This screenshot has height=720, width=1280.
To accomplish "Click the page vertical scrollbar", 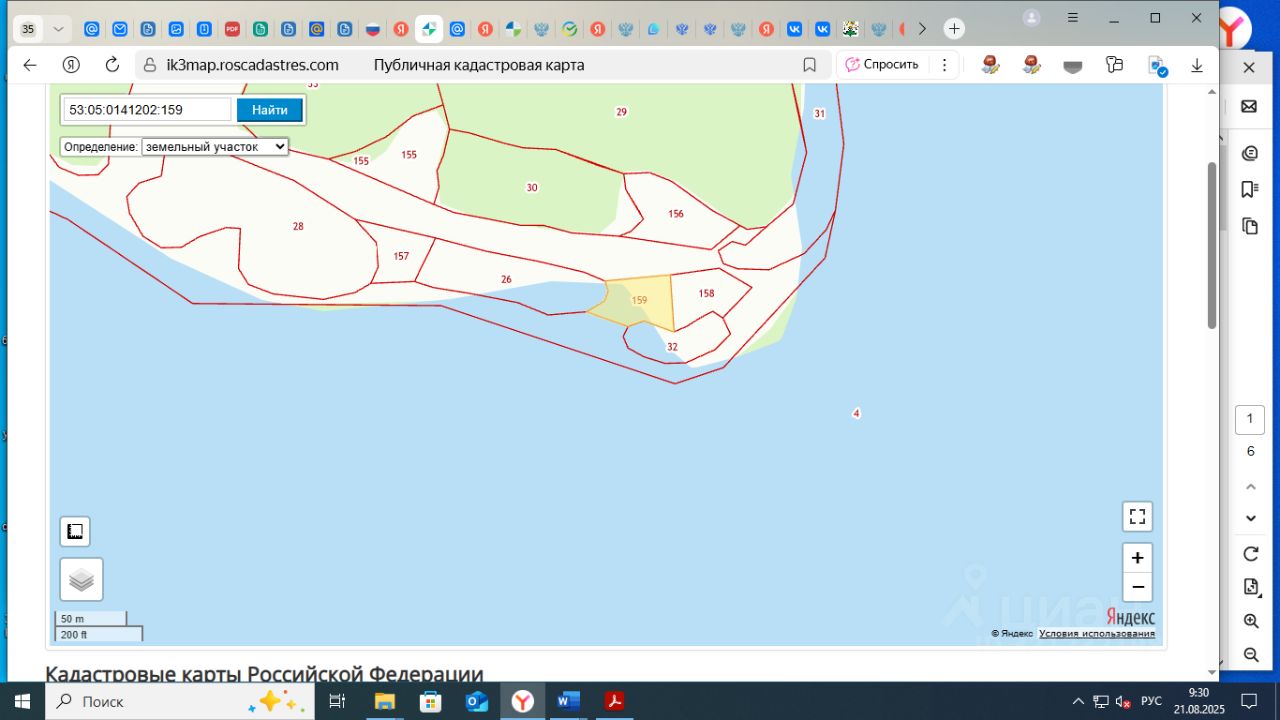I will [x=1212, y=245].
